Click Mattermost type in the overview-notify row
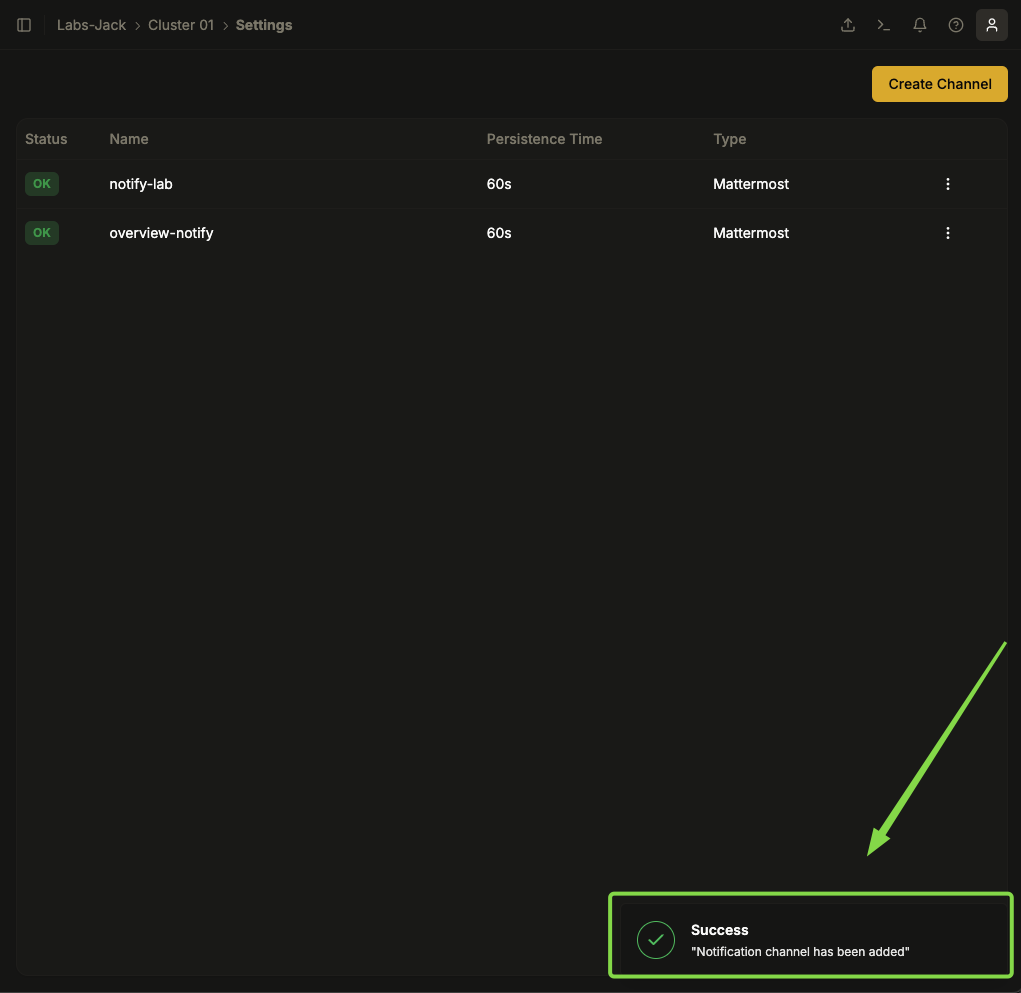This screenshot has width=1021, height=993. (751, 232)
